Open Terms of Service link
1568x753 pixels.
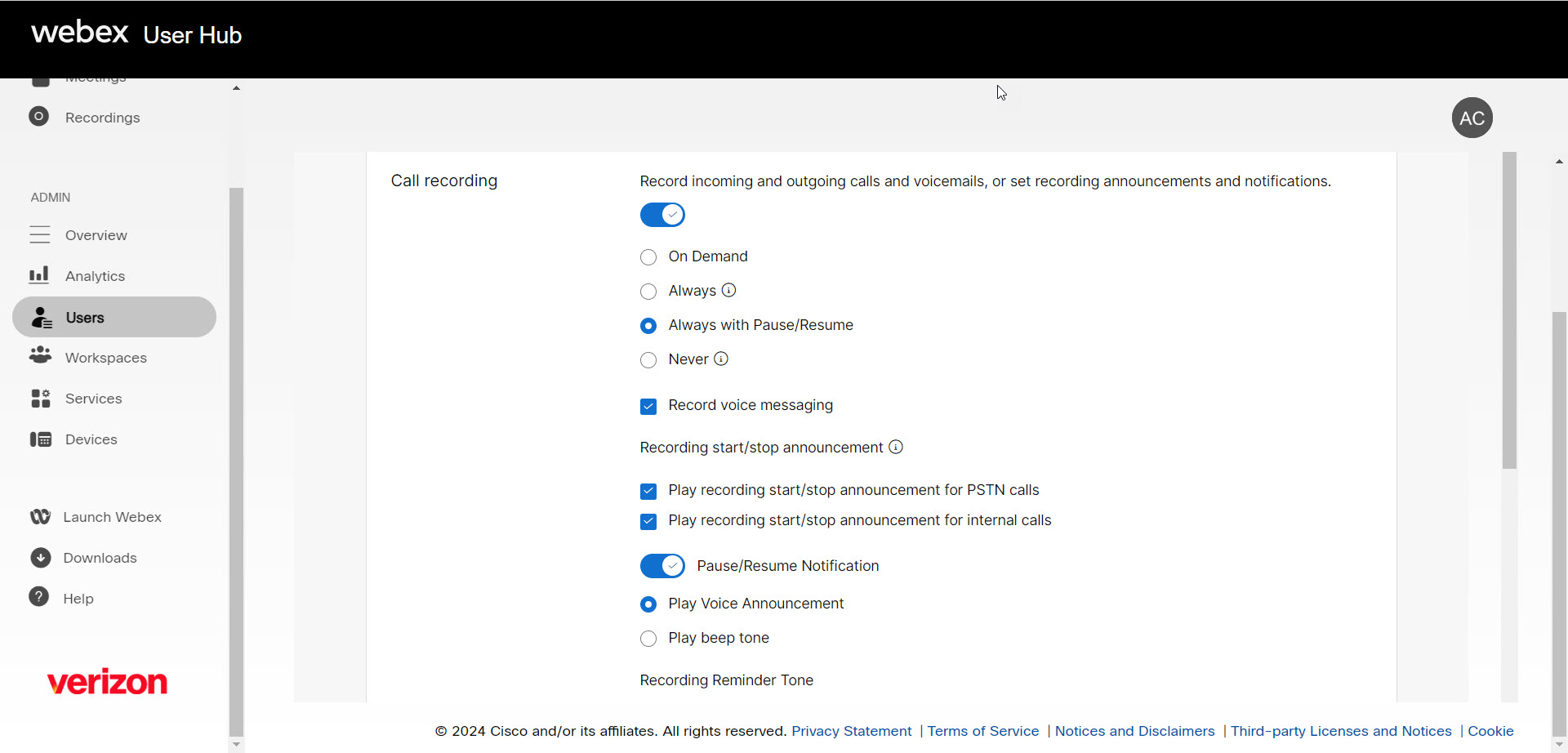click(x=982, y=731)
